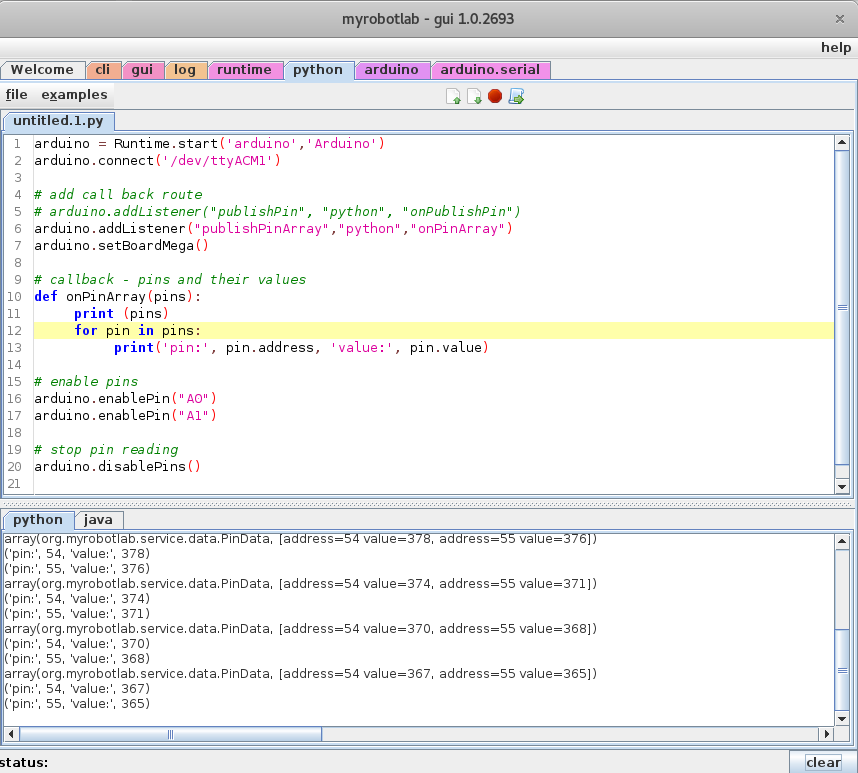The width and height of the screenshot is (858, 773).
Task: Select the python service tab at top
Action: (318, 70)
